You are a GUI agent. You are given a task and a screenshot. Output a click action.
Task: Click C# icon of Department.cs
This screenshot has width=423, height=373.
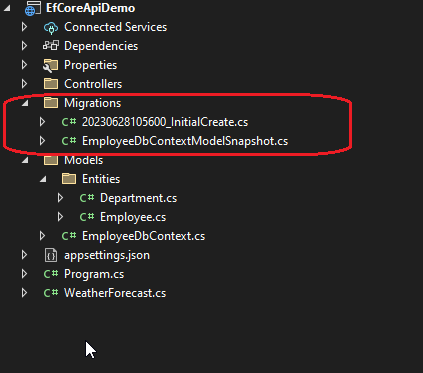tap(87, 198)
